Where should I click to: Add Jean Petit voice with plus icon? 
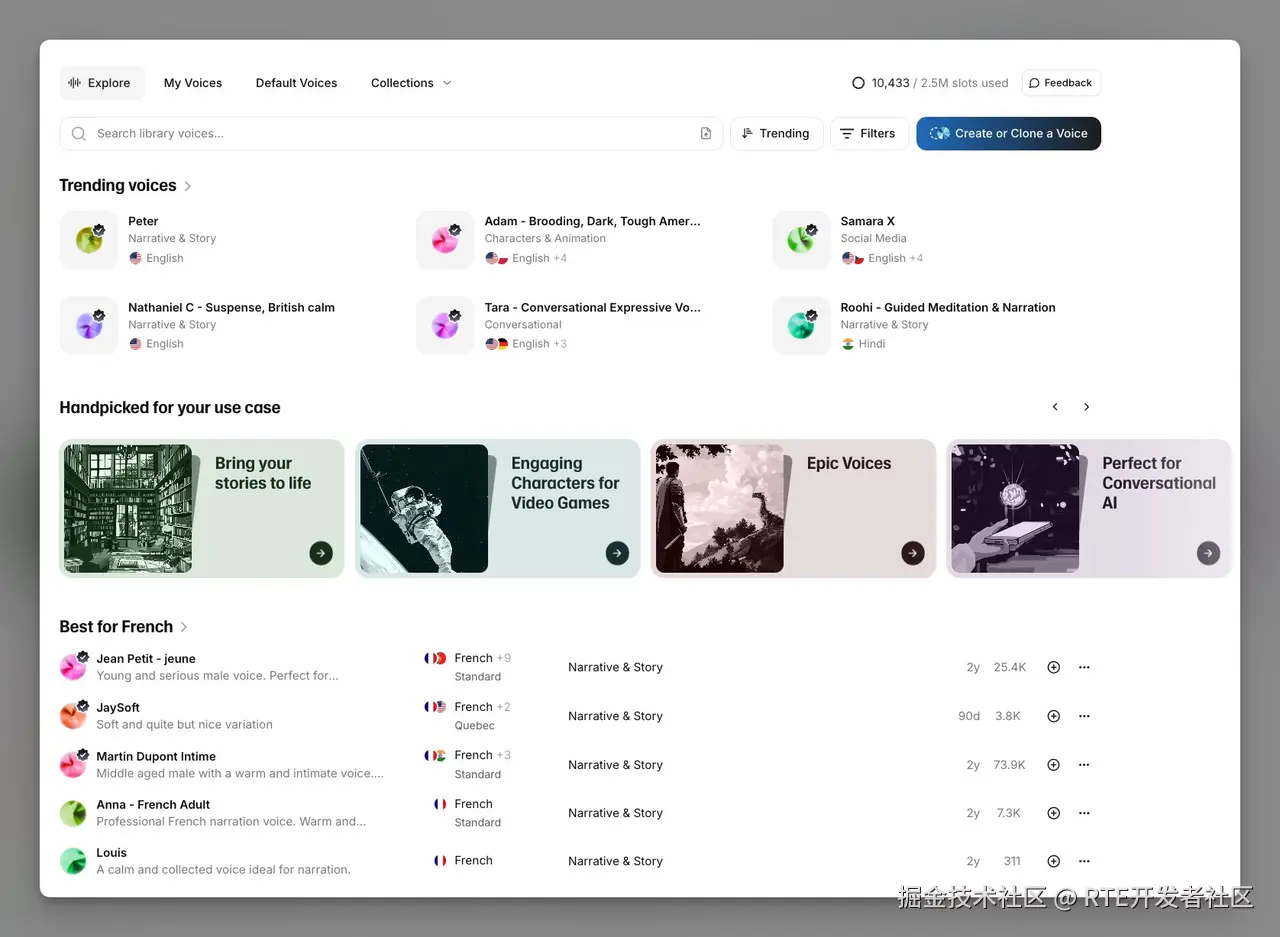pyautogui.click(x=1053, y=667)
